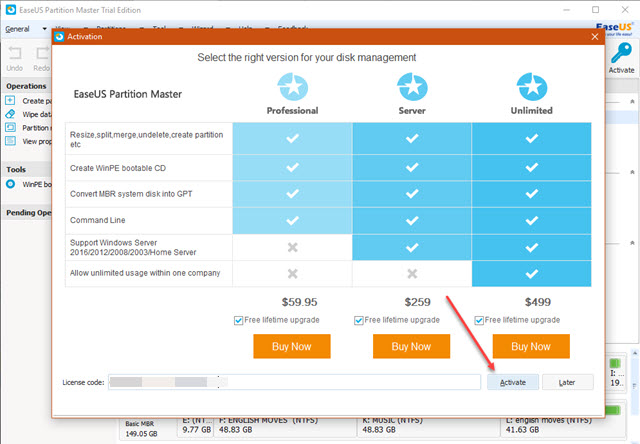The image size is (640, 444).
Task: Click the Resize, split, merge feature row
Action: [x=328, y=139]
